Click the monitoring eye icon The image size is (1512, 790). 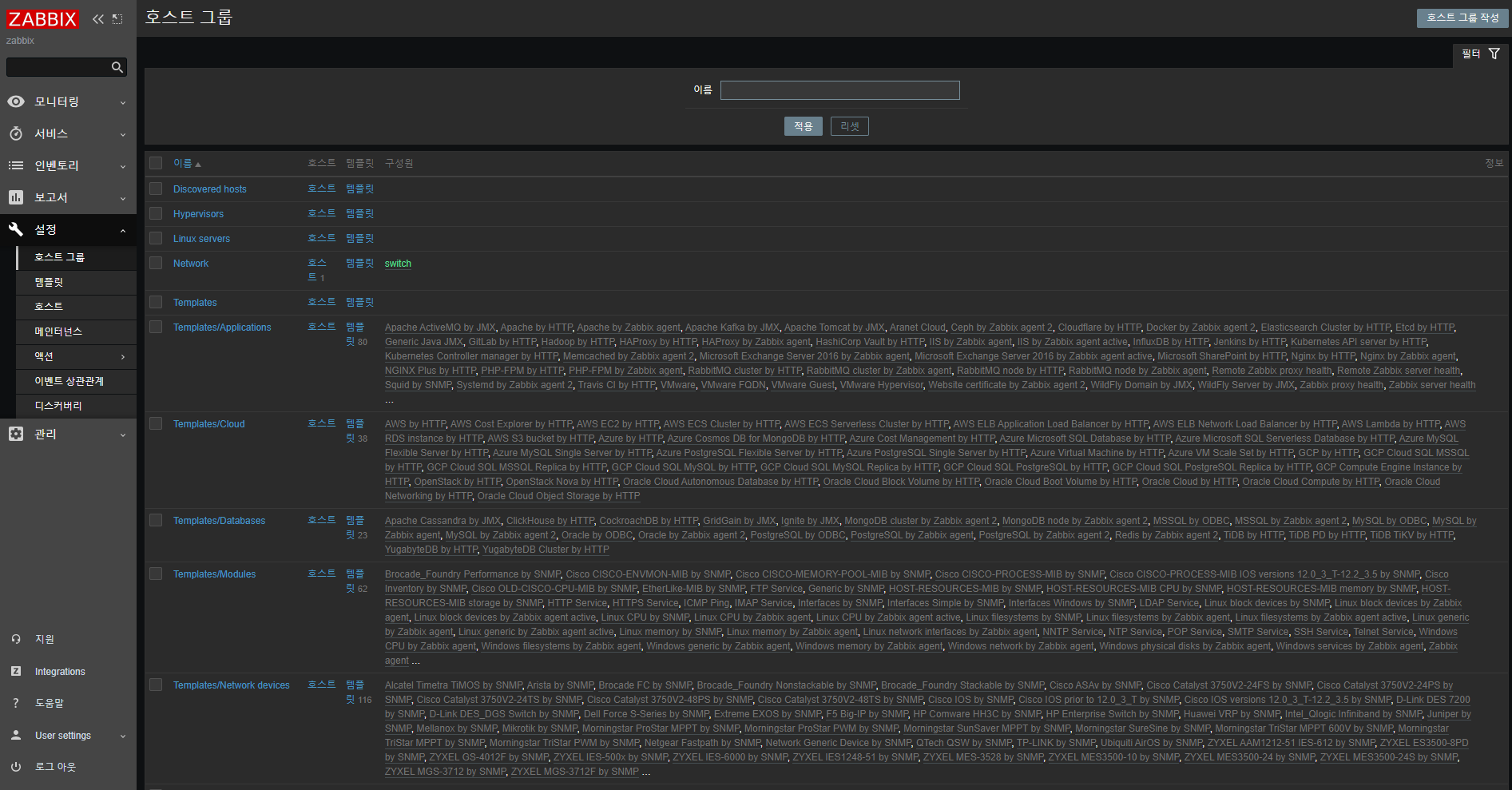(x=16, y=101)
